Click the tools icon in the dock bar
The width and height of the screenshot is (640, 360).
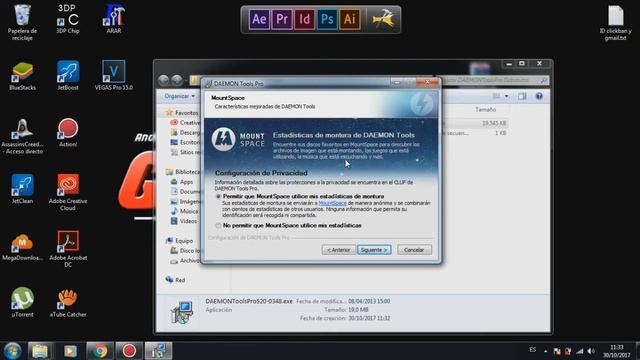click(383, 19)
